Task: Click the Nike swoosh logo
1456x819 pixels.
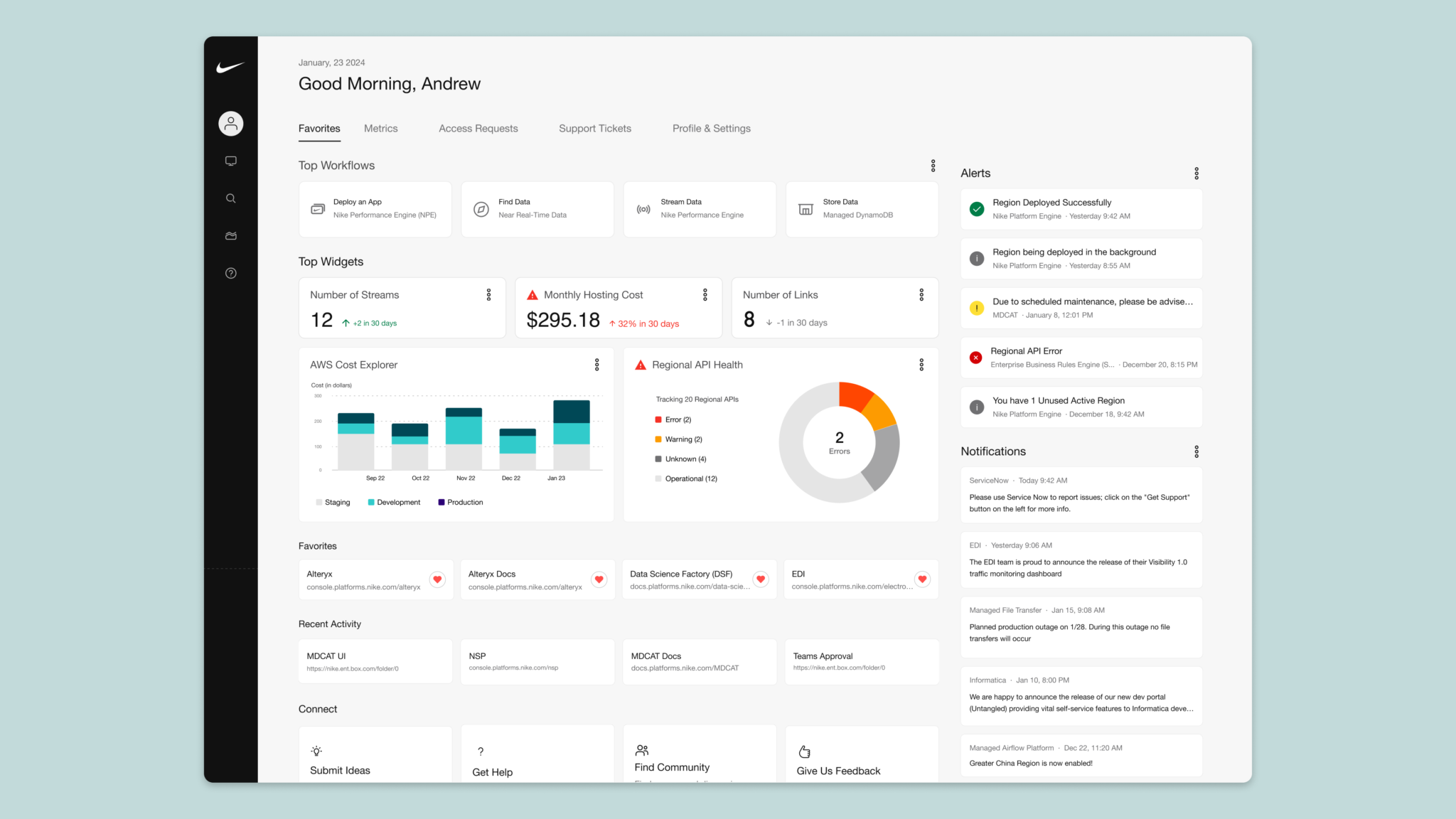Action: [x=230, y=68]
